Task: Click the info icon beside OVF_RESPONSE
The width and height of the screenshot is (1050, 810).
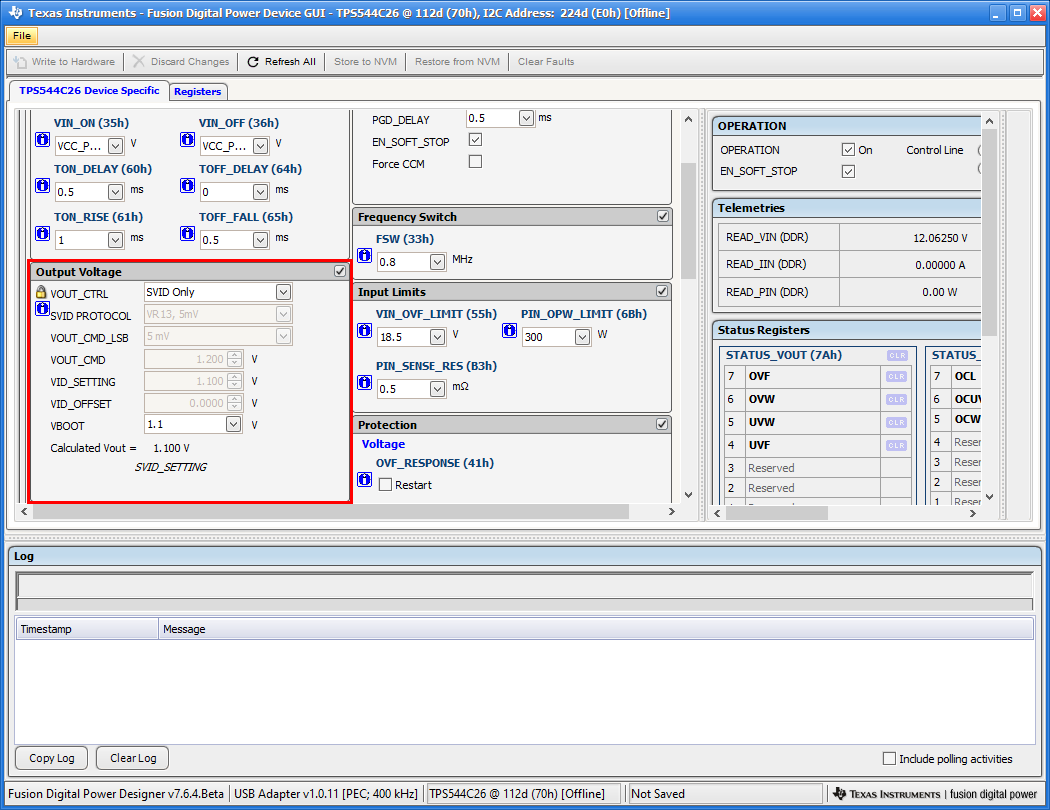Action: pos(364,480)
